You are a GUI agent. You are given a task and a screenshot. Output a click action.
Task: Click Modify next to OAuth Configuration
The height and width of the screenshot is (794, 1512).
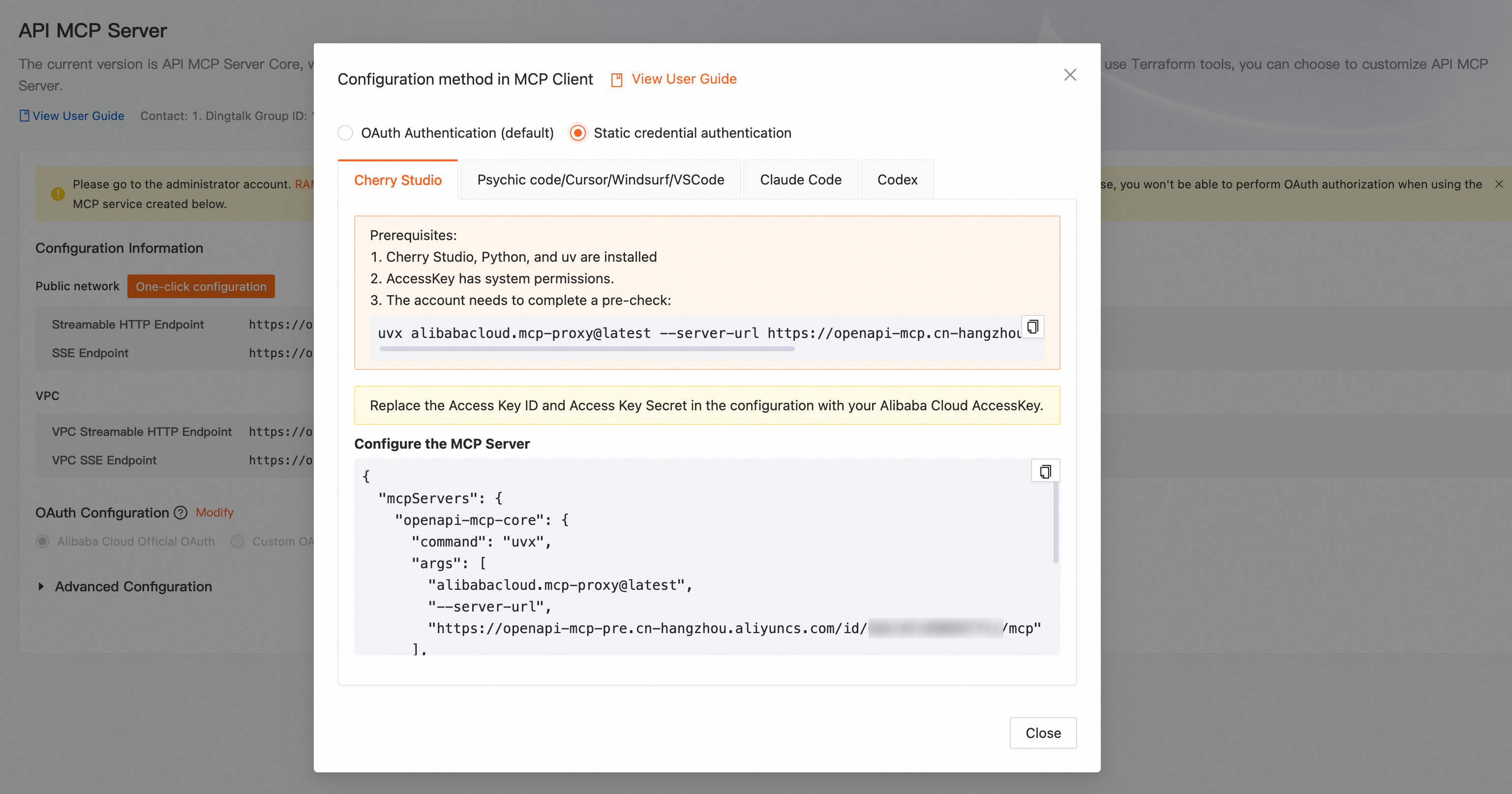point(214,512)
